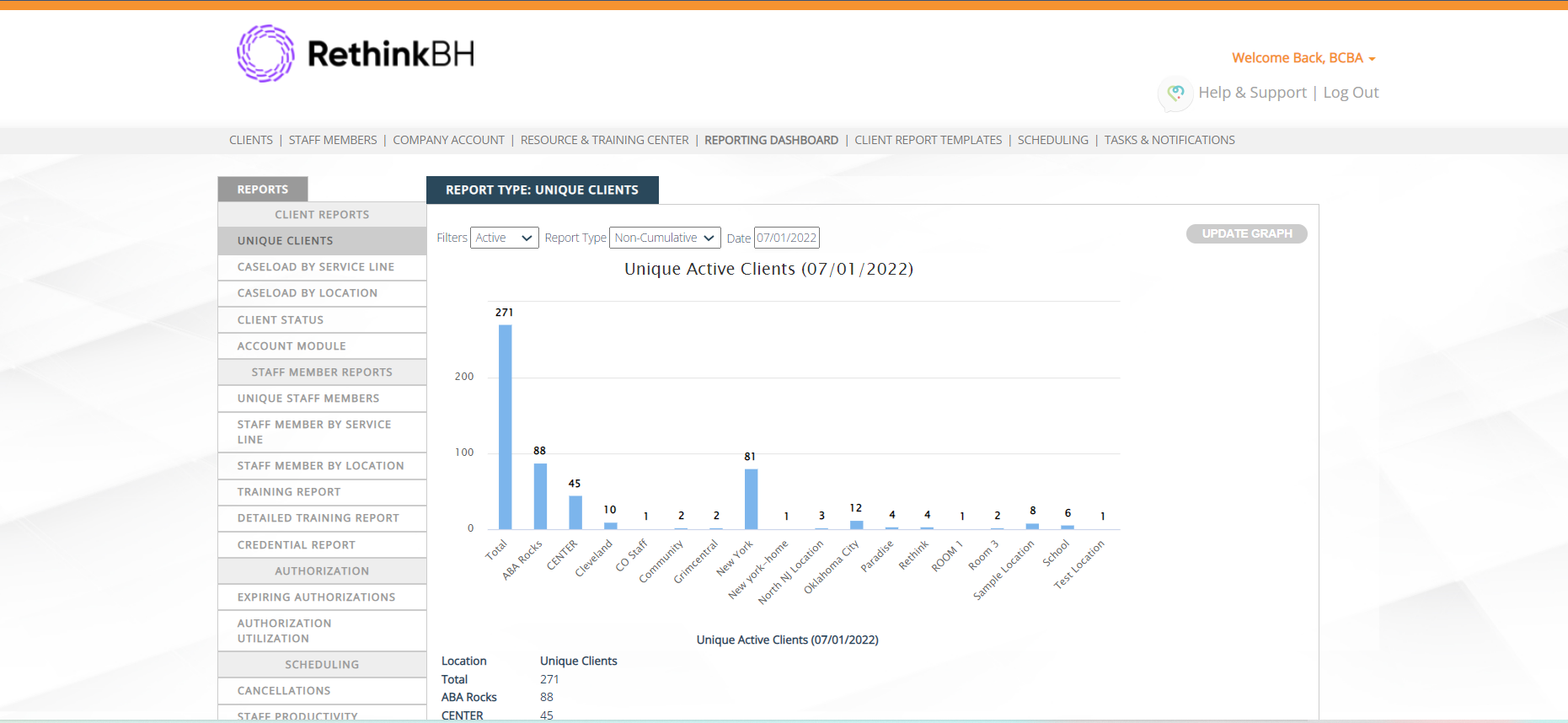Open the Detailed Training Report

[322, 518]
